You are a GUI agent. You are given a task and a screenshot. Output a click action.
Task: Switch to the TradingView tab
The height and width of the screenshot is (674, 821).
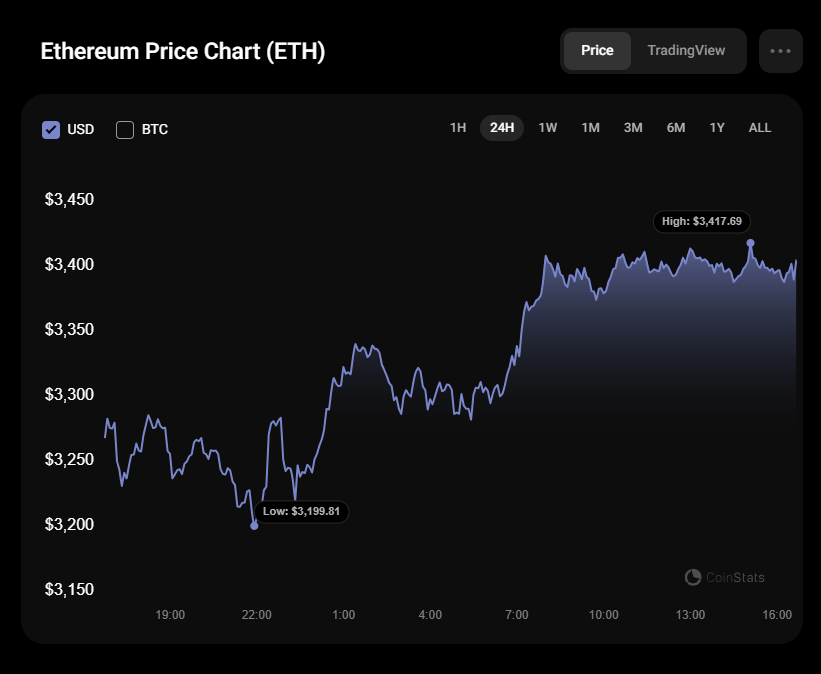tap(686, 50)
